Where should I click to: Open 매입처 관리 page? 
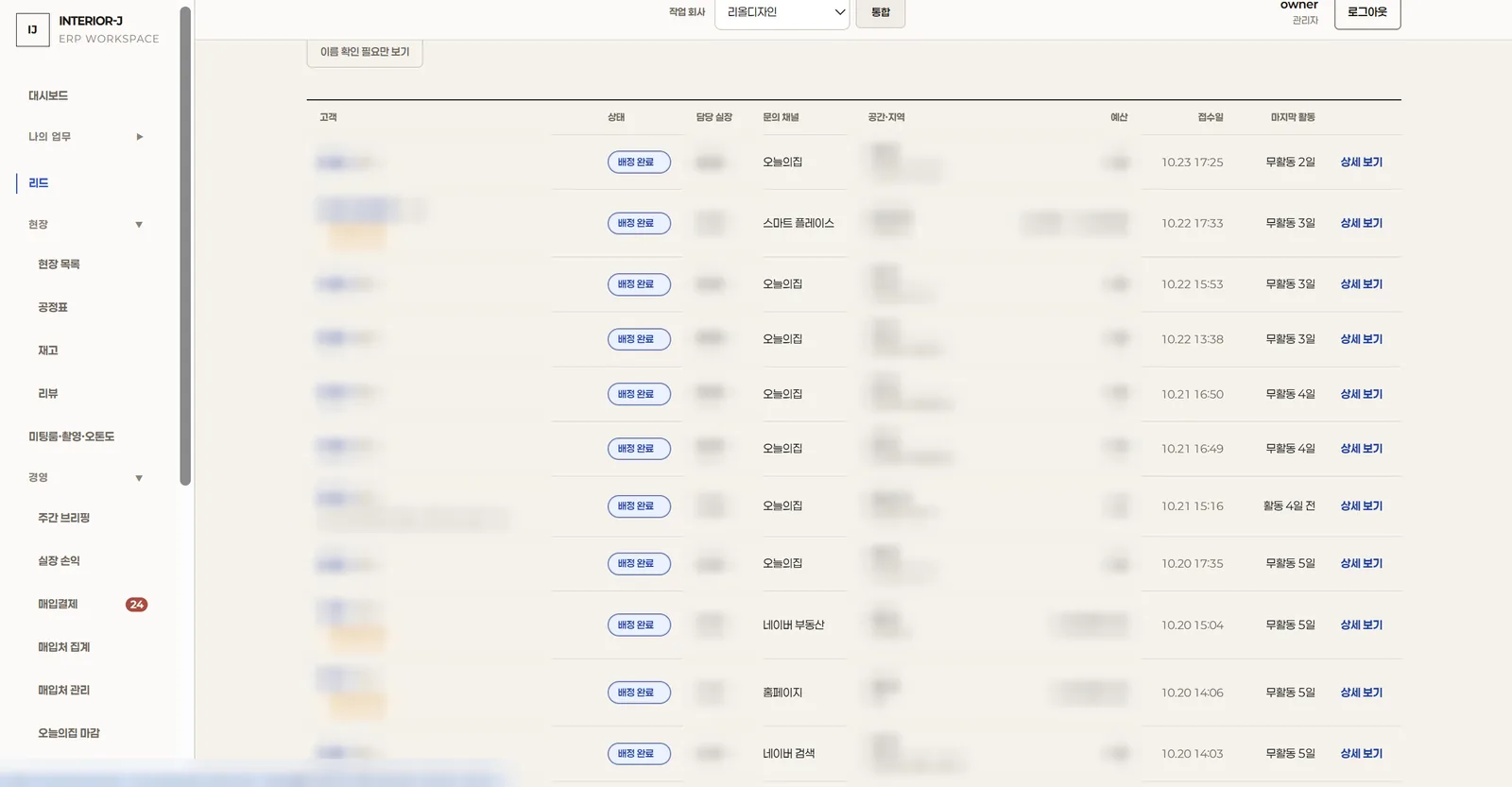(64, 690)
